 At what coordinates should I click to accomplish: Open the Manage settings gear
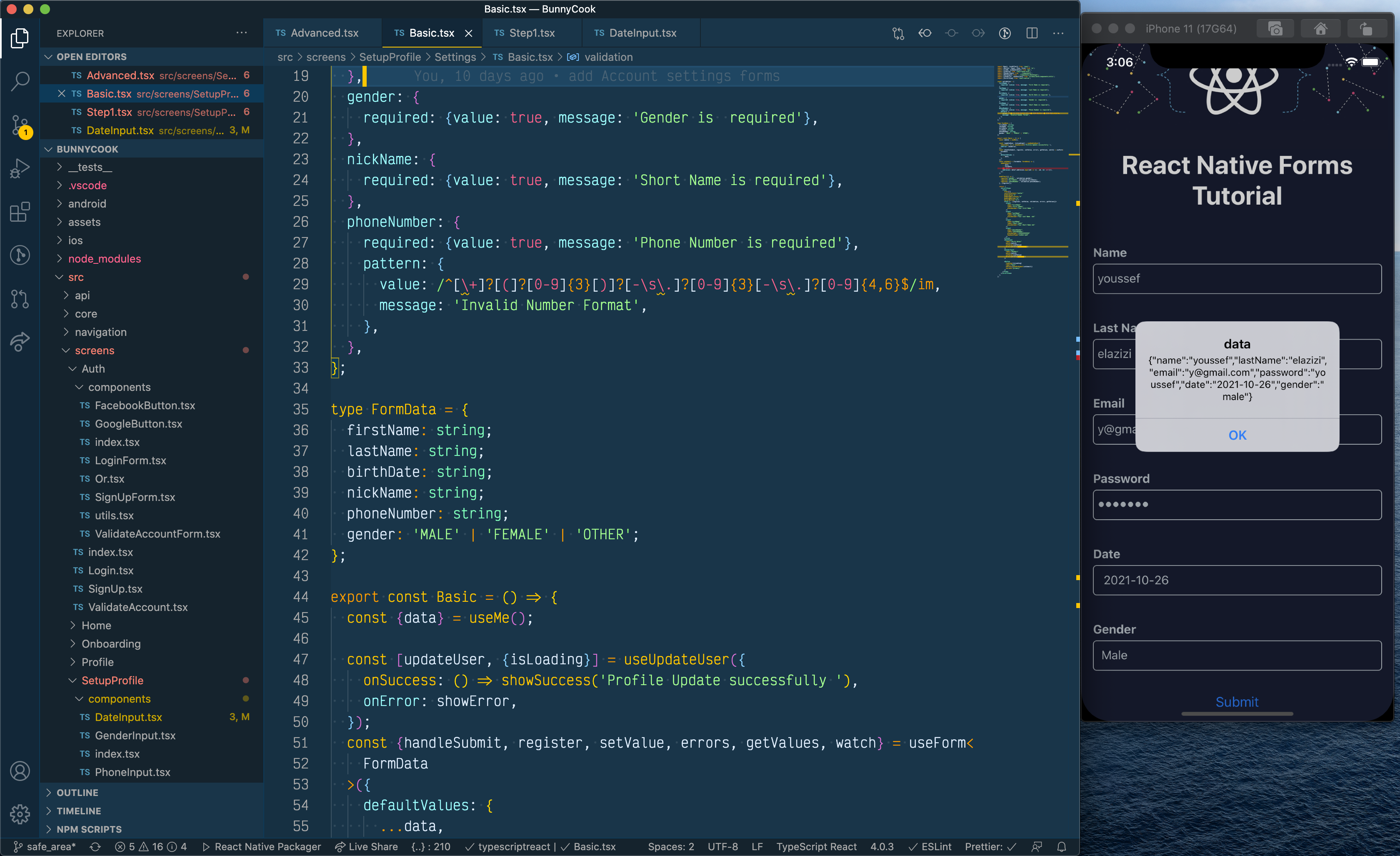click(x=20, y=814)
